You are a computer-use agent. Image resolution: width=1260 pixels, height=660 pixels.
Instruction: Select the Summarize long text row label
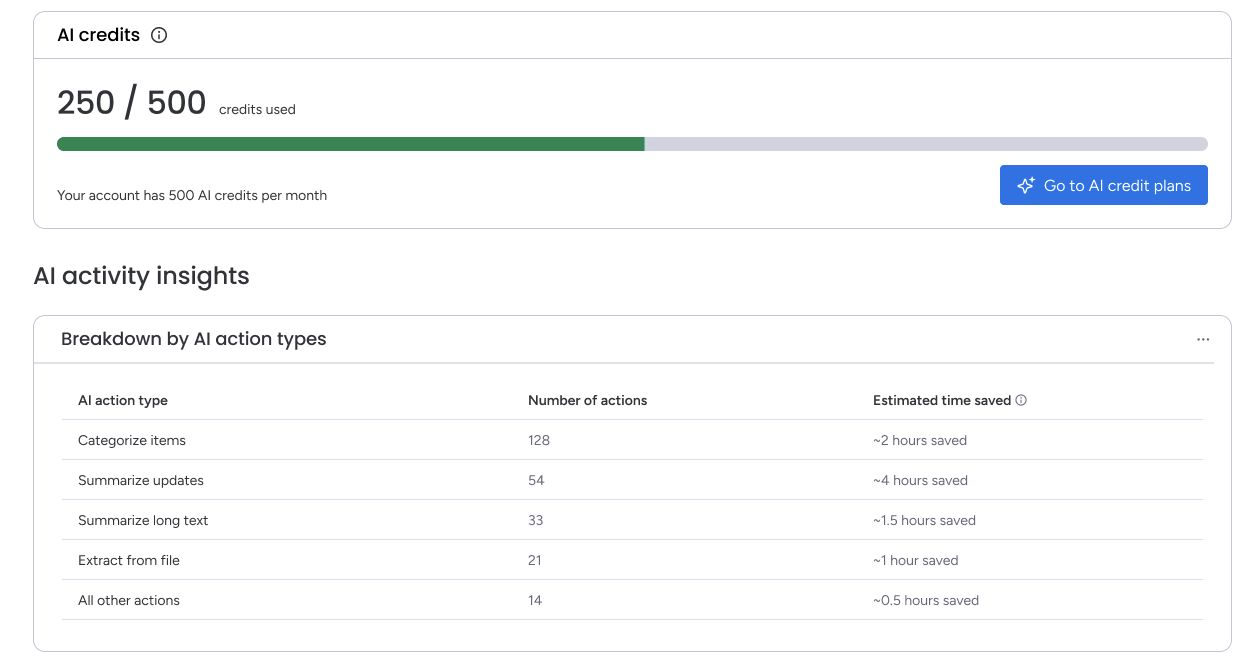[x=143, y=520]
